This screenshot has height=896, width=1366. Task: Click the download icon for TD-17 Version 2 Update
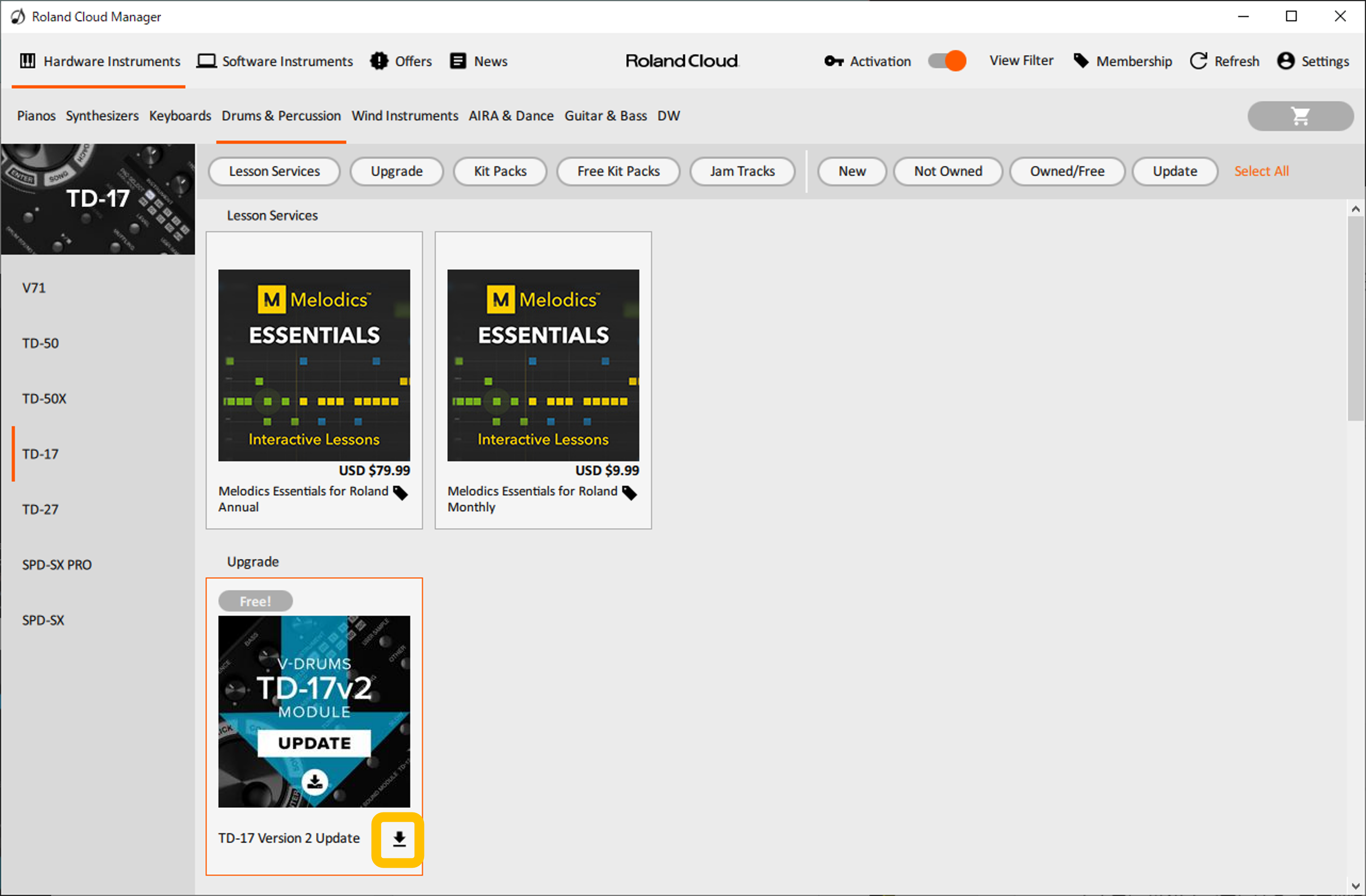point(399,839)
